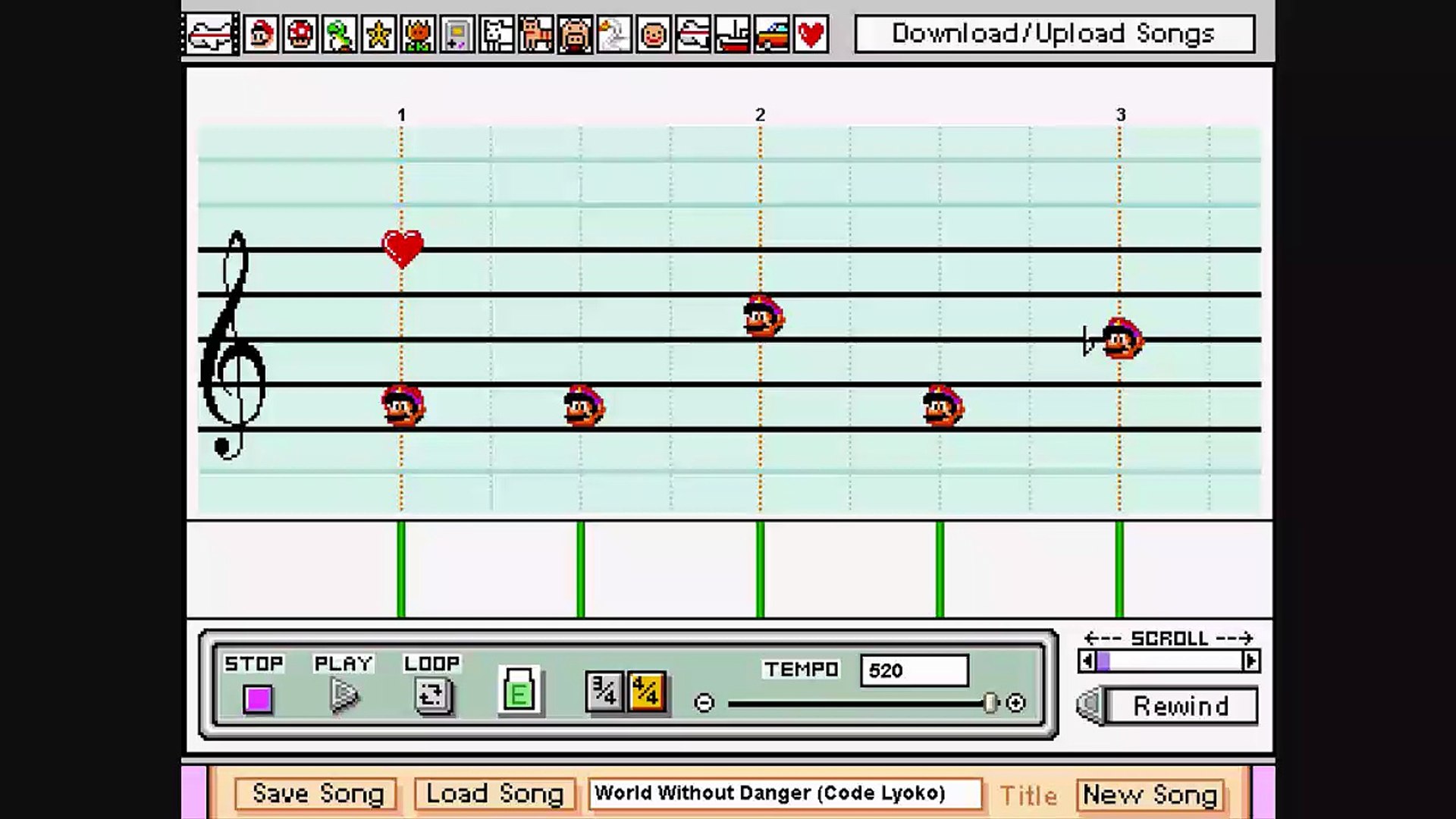Click the Load Song button
1456x819 pixels.
pyautogui.click(x=495, y=794)
